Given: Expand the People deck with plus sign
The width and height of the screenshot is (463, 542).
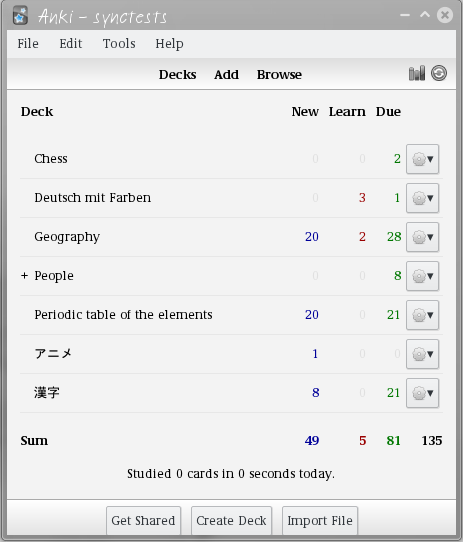Looking at the screenshot, I should 24,275.
